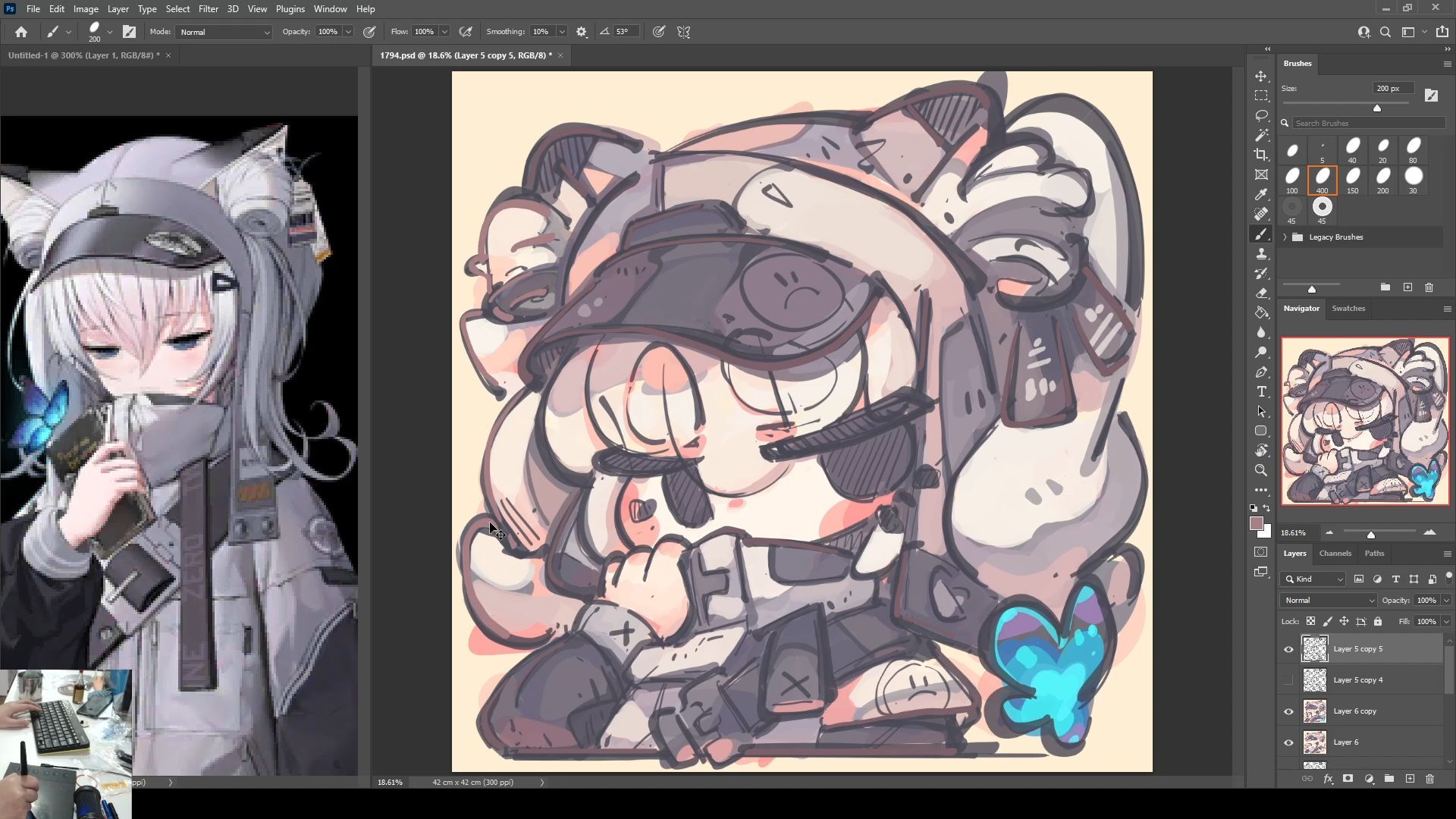The image size is (1456, 819).
Task: Create a new group folder in Layers panel
Action: [x=1389, y=779]
